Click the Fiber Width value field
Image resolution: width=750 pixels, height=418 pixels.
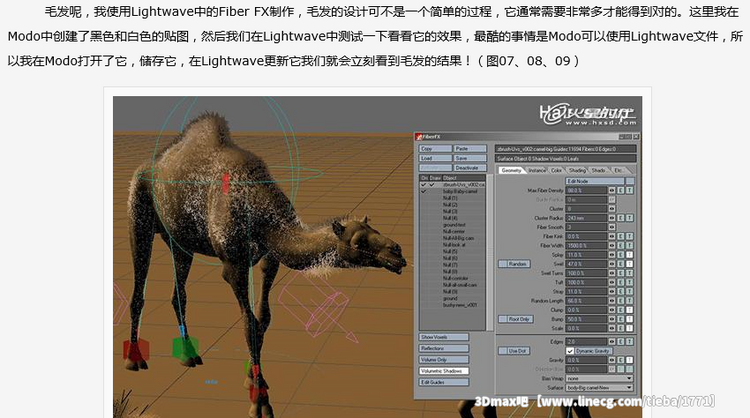(x=586, y=245)
